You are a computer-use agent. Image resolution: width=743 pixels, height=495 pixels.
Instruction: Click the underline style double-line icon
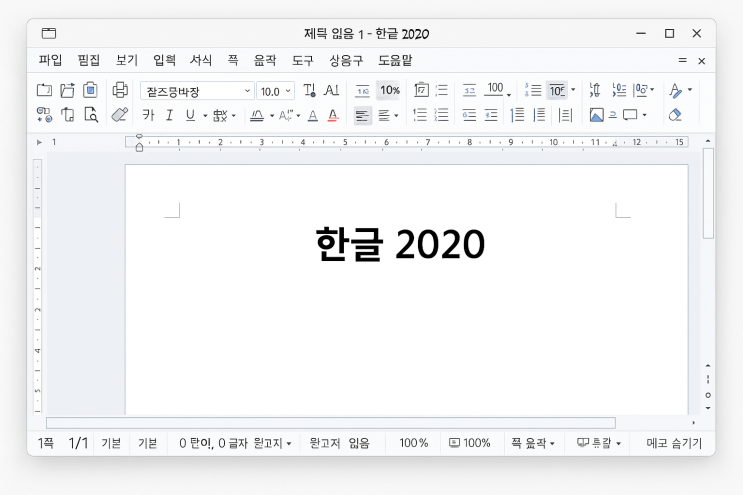(x=257, y=116)
